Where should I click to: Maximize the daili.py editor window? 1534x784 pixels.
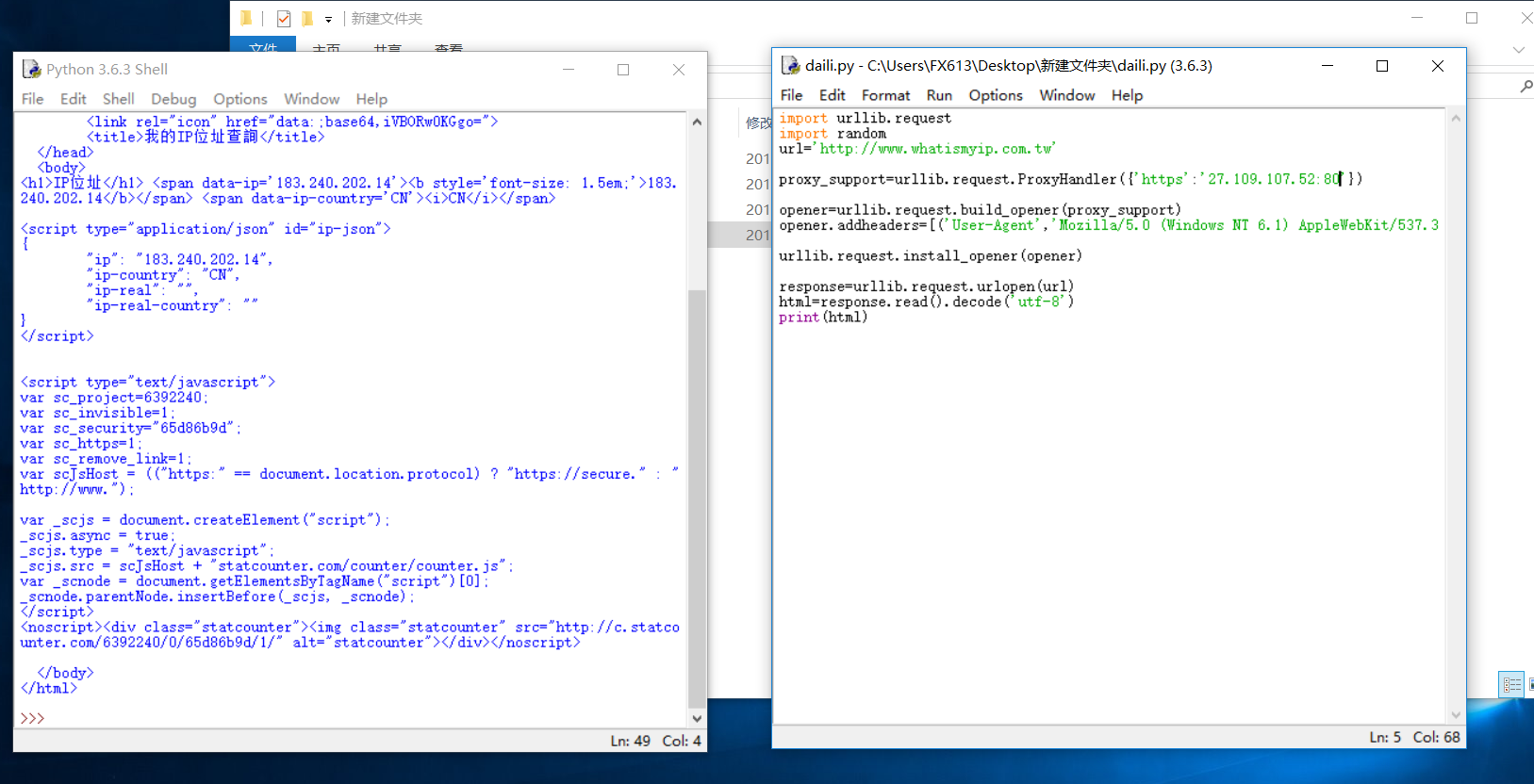pyautogui.click(x=1382, y=66)
